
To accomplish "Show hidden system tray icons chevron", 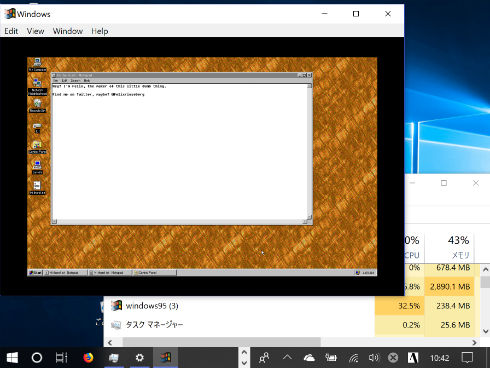I will 287,358.
